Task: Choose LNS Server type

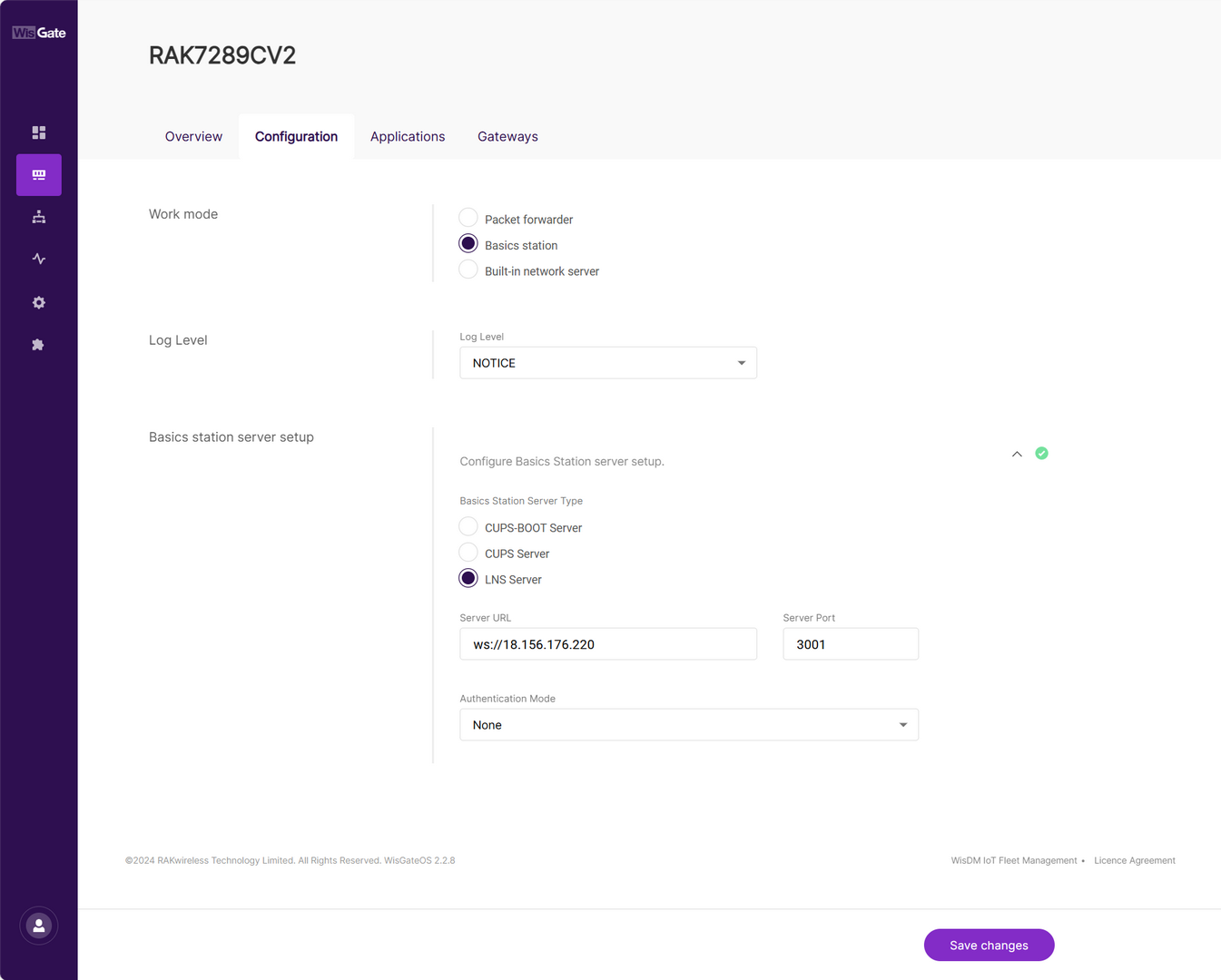Action: 468,578
